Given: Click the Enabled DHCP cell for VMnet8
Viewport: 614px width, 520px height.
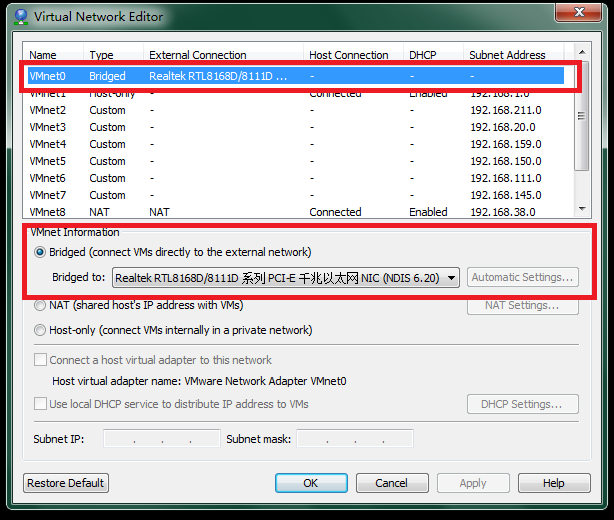Looking at the screenshot, I should click(x=428, y=212).
